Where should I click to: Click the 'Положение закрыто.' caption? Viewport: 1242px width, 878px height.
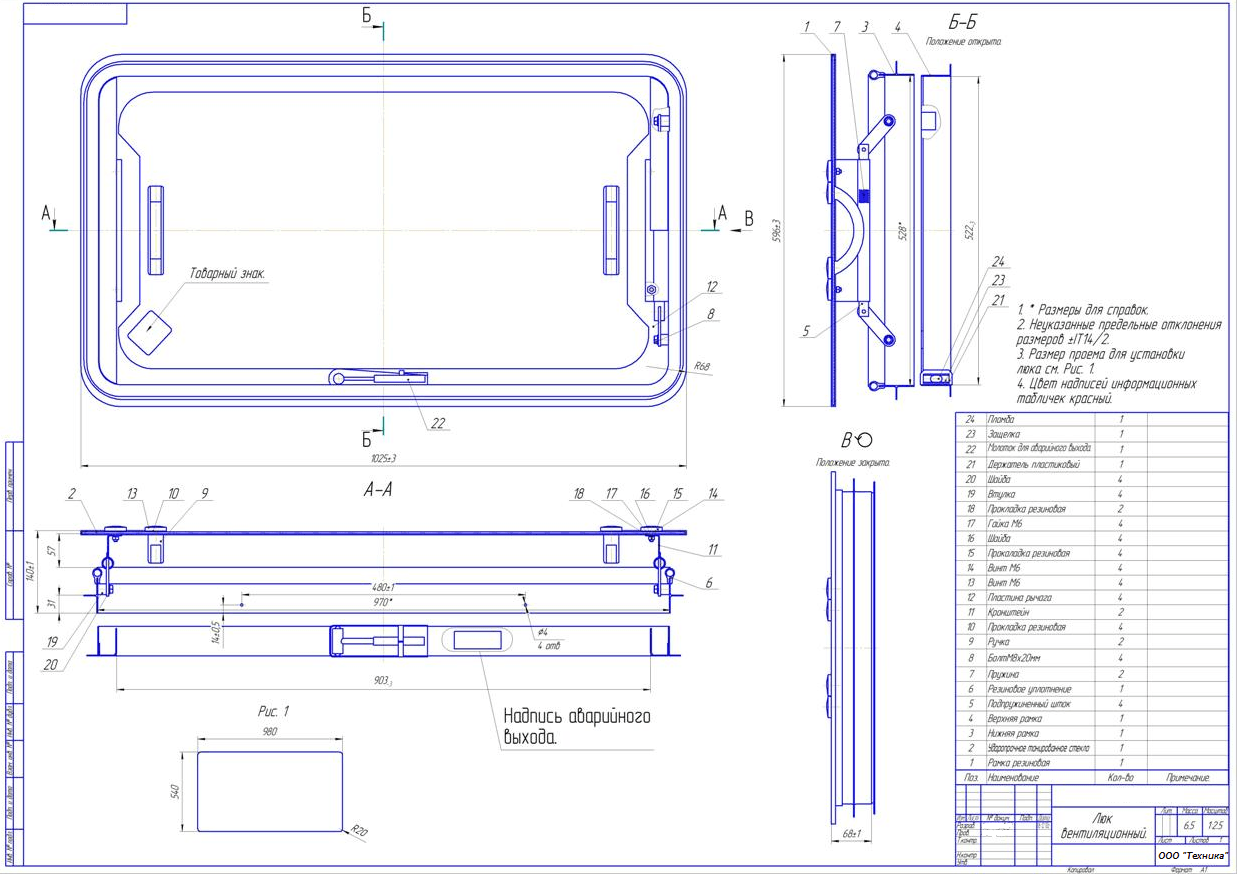[x=852, y=463]
